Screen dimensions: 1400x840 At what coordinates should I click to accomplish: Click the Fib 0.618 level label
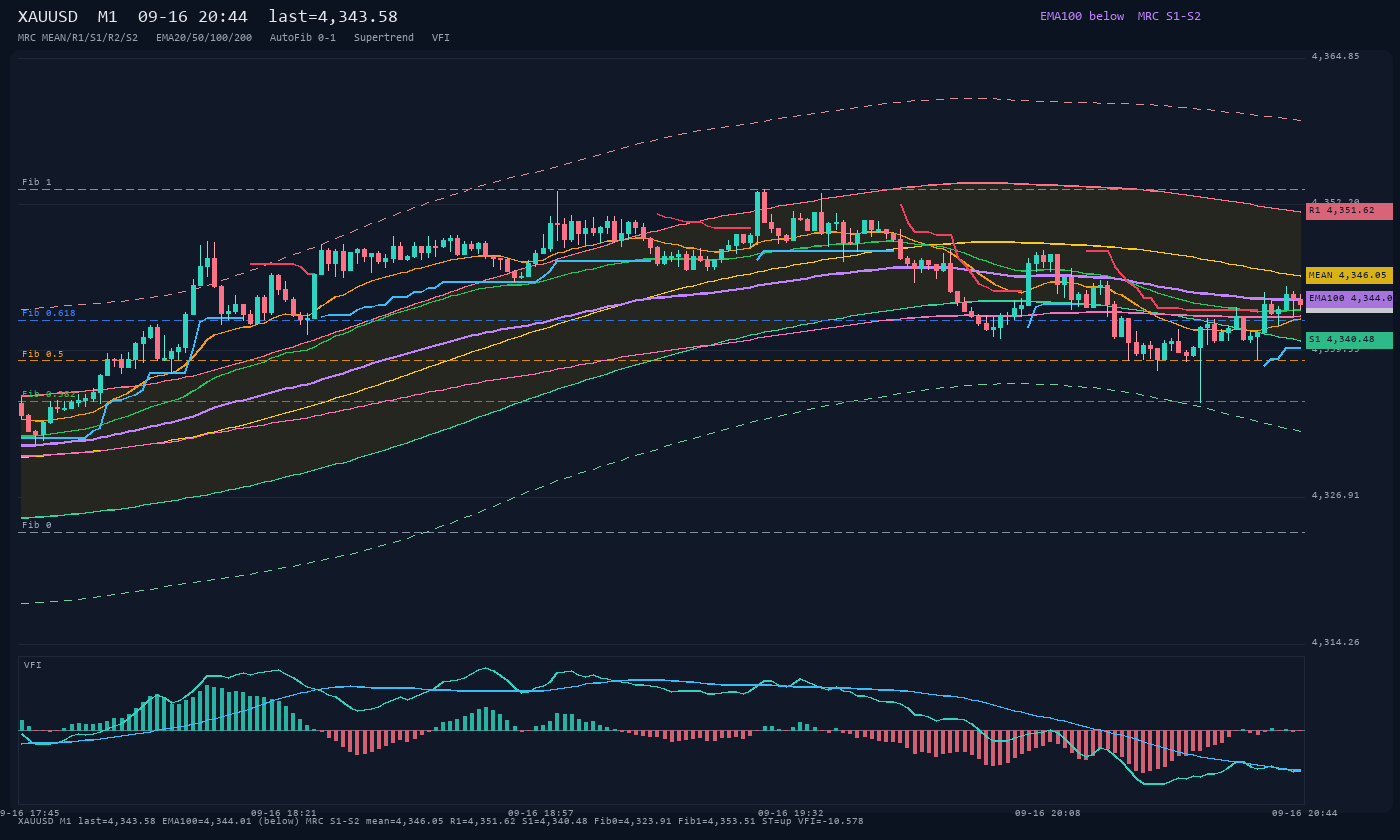click(49, 313)
